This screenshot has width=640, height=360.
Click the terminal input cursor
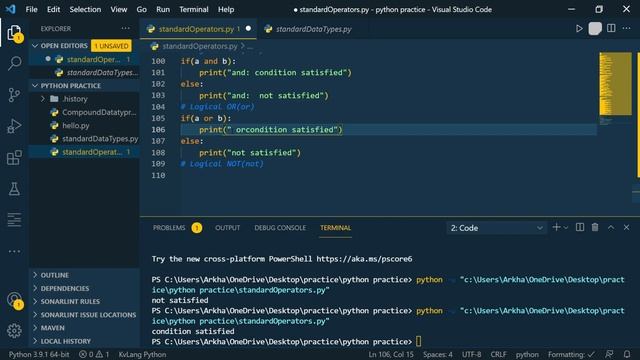pos(418,341)
